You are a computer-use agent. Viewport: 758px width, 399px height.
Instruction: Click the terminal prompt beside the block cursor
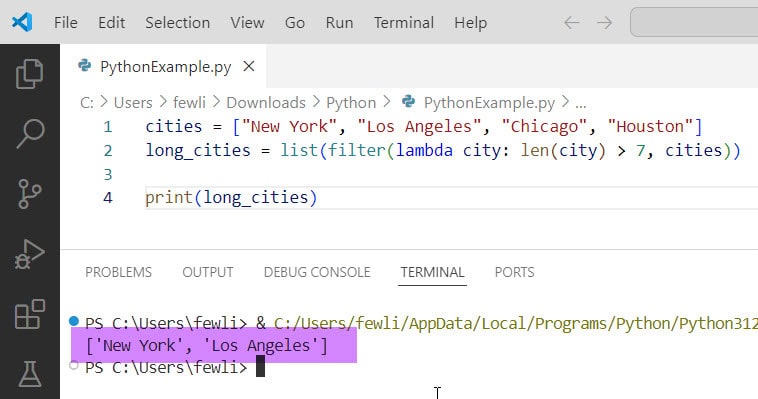click(x=166, y=368)
